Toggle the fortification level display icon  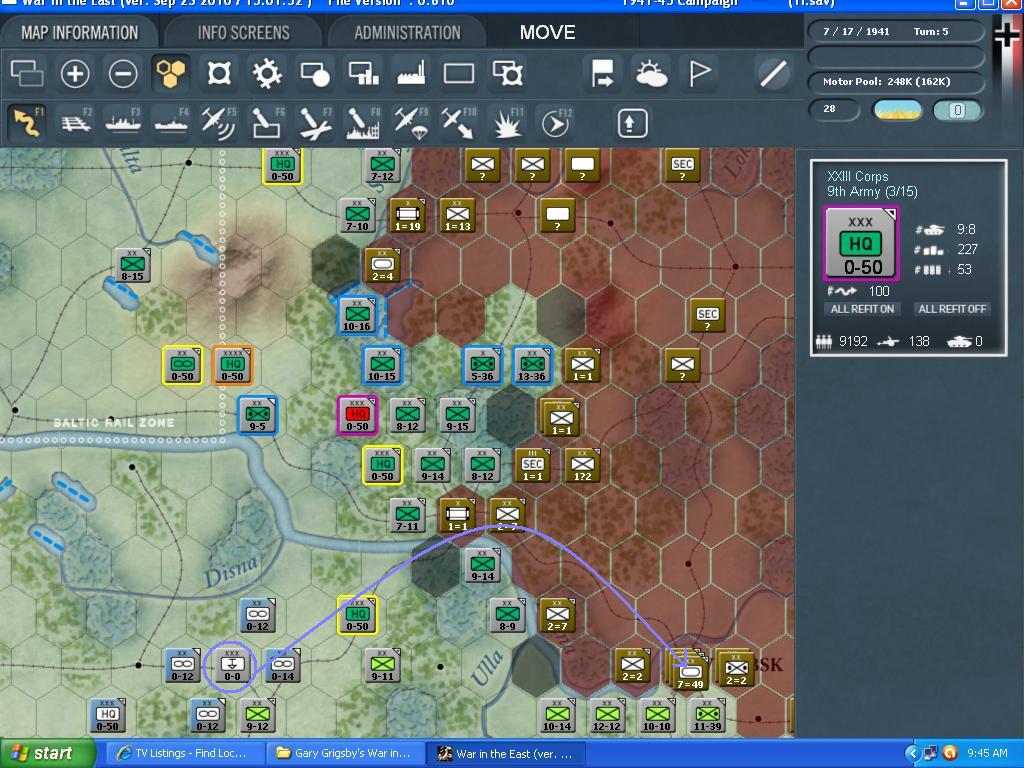219,73
